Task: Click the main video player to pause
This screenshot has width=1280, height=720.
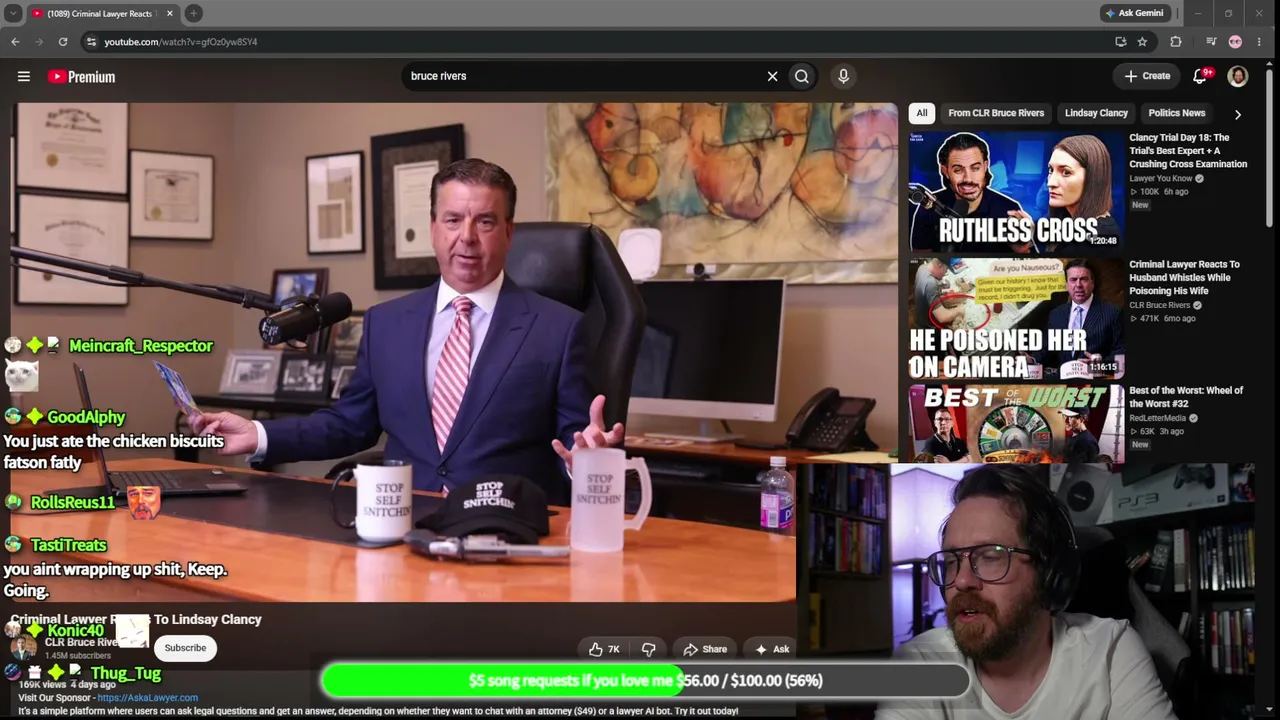Action: click(x=455, y=350)
